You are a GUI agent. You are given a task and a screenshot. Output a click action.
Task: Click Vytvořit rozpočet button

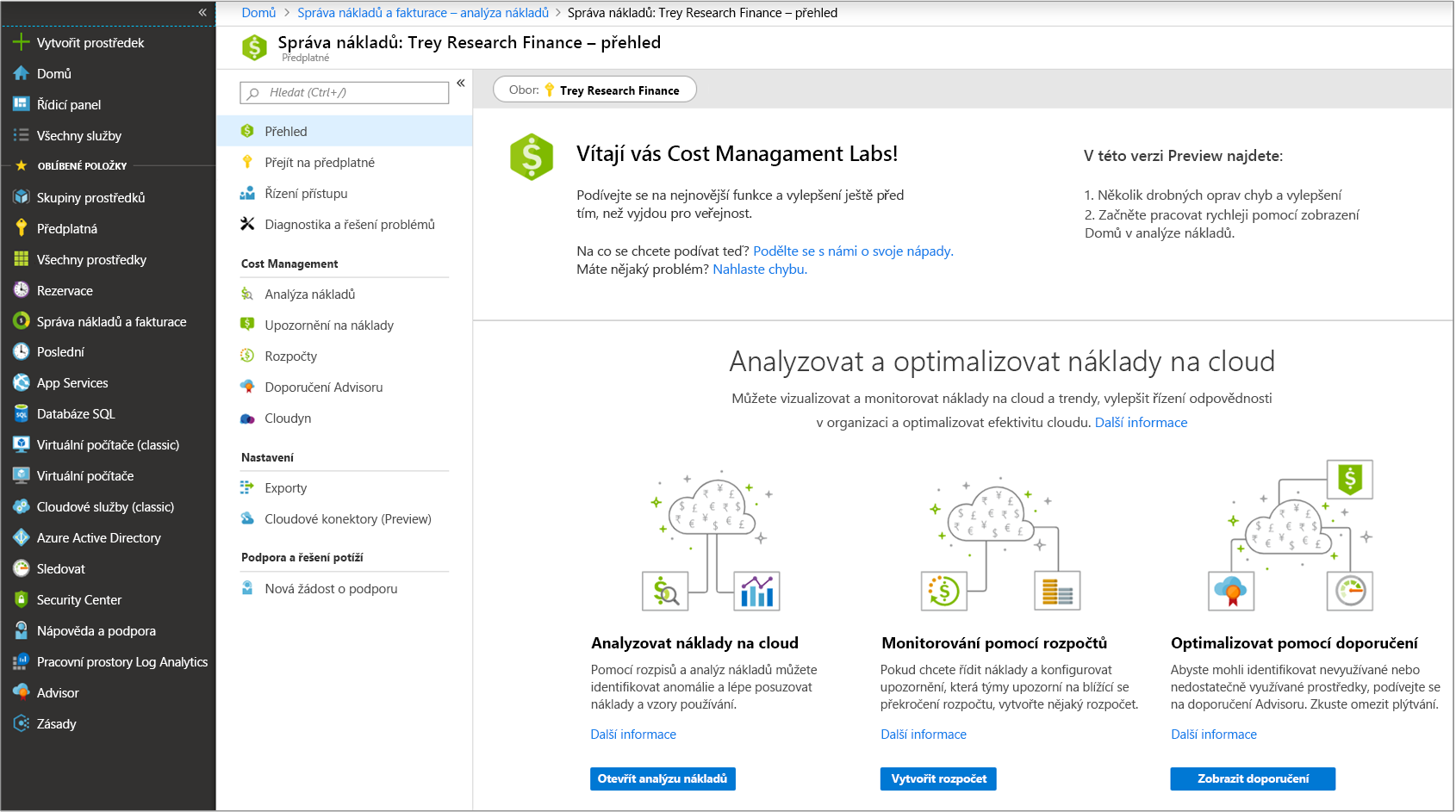pyautogui.click(x=938, y=778)
